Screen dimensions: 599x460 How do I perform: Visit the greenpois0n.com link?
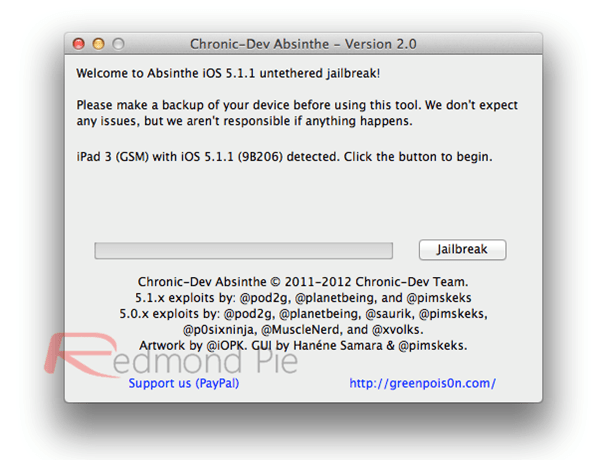coord(423,383)
